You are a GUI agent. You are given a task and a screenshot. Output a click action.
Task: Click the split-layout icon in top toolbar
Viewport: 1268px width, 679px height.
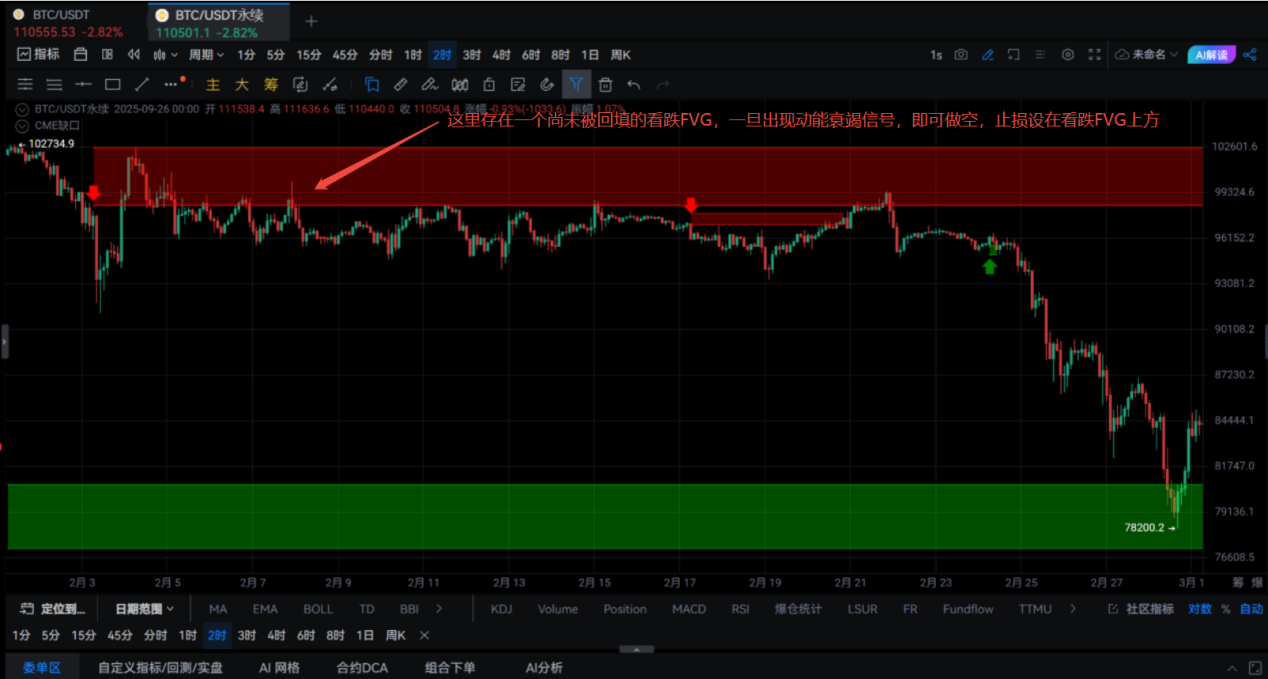(x=107, y=55)
